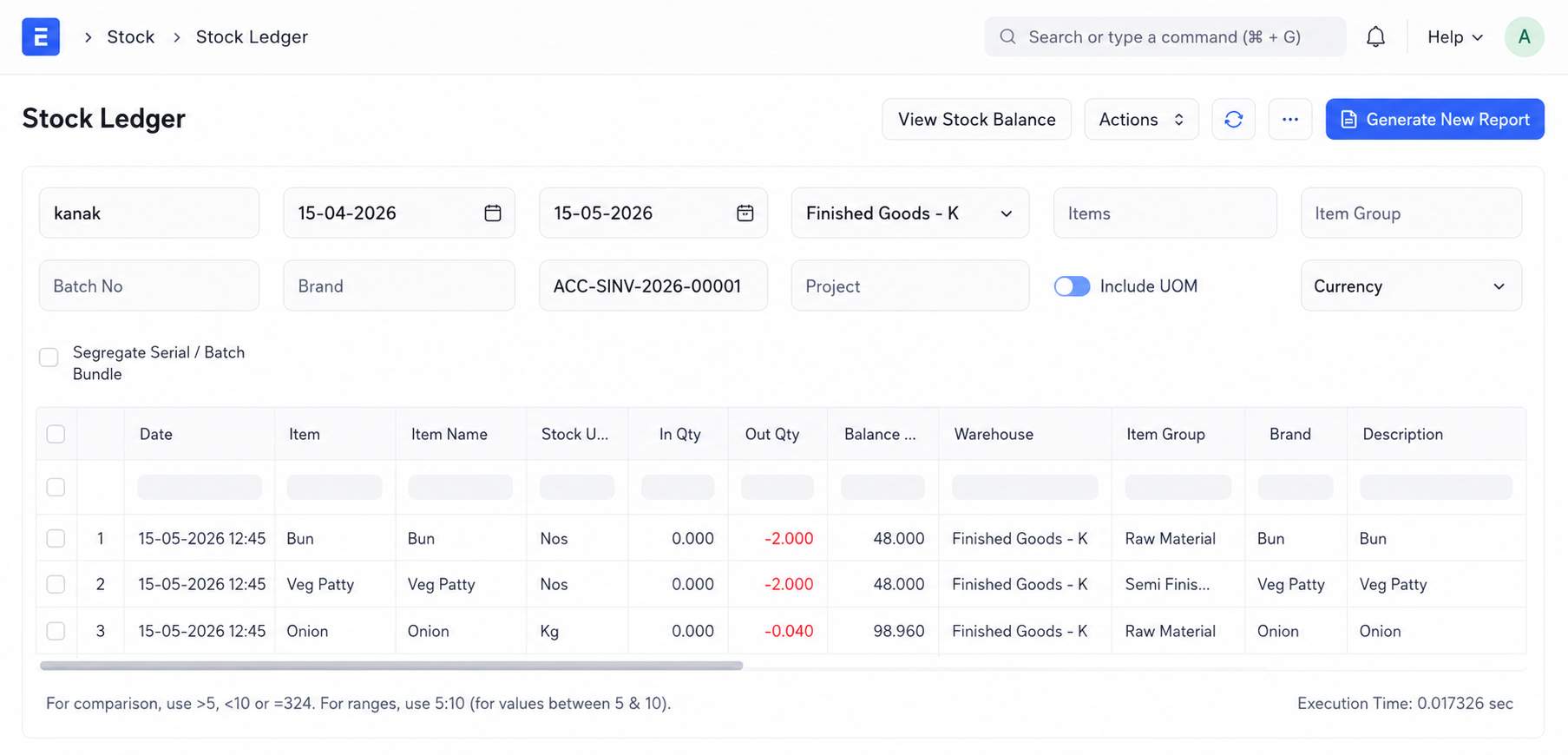Screen dimensions: 1568x755
Task: Open the Help menu
Action: tap(1454, 36)
